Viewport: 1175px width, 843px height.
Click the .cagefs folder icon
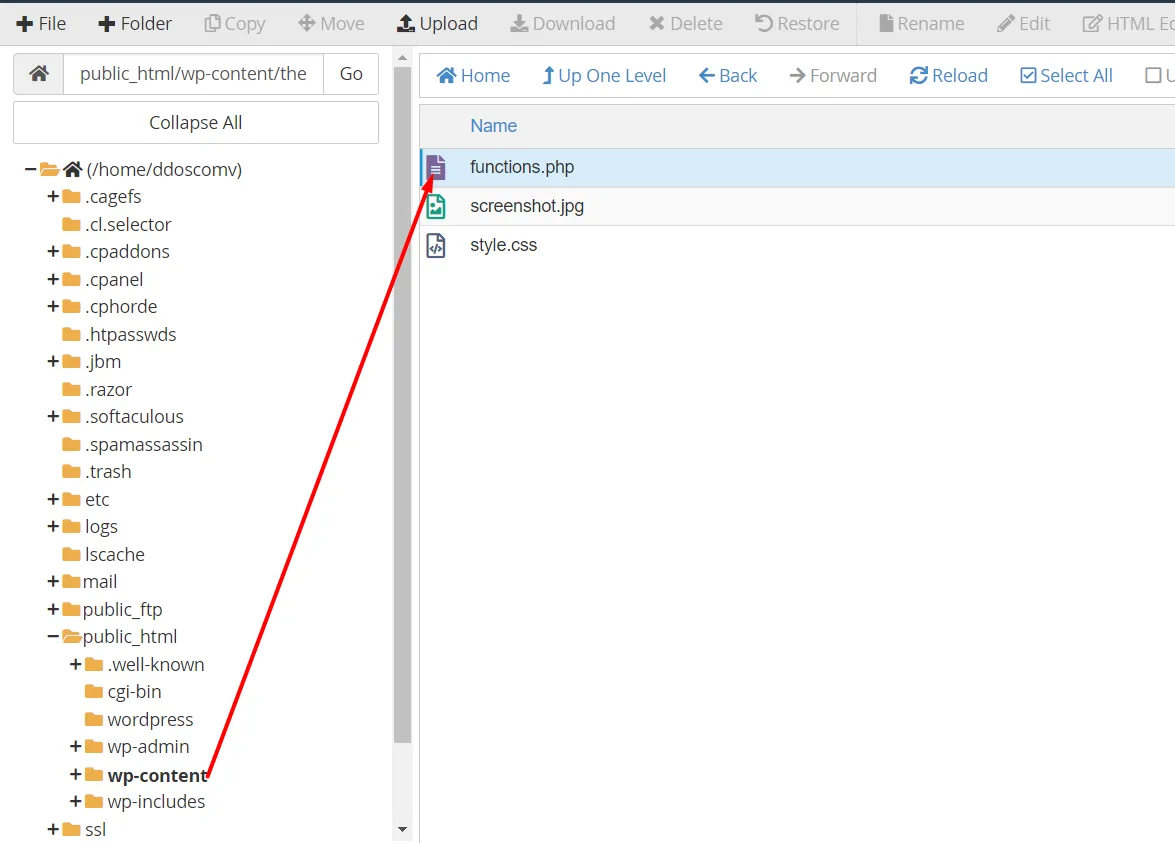point(71,196)
